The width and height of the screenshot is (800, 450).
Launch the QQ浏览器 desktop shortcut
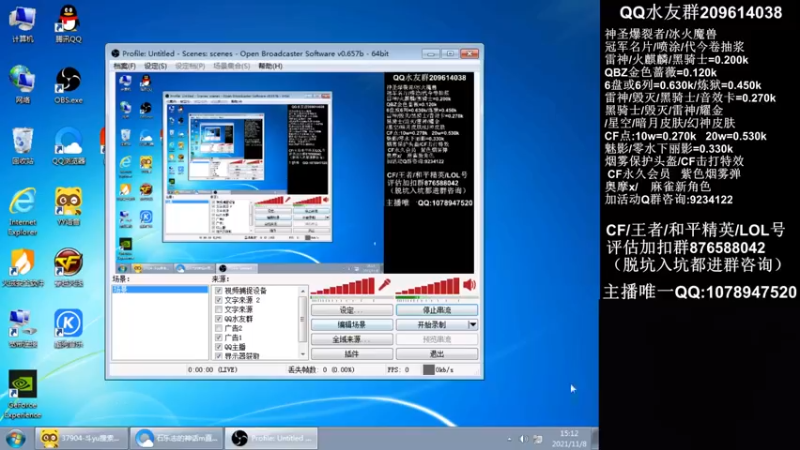tap(68, 146)
